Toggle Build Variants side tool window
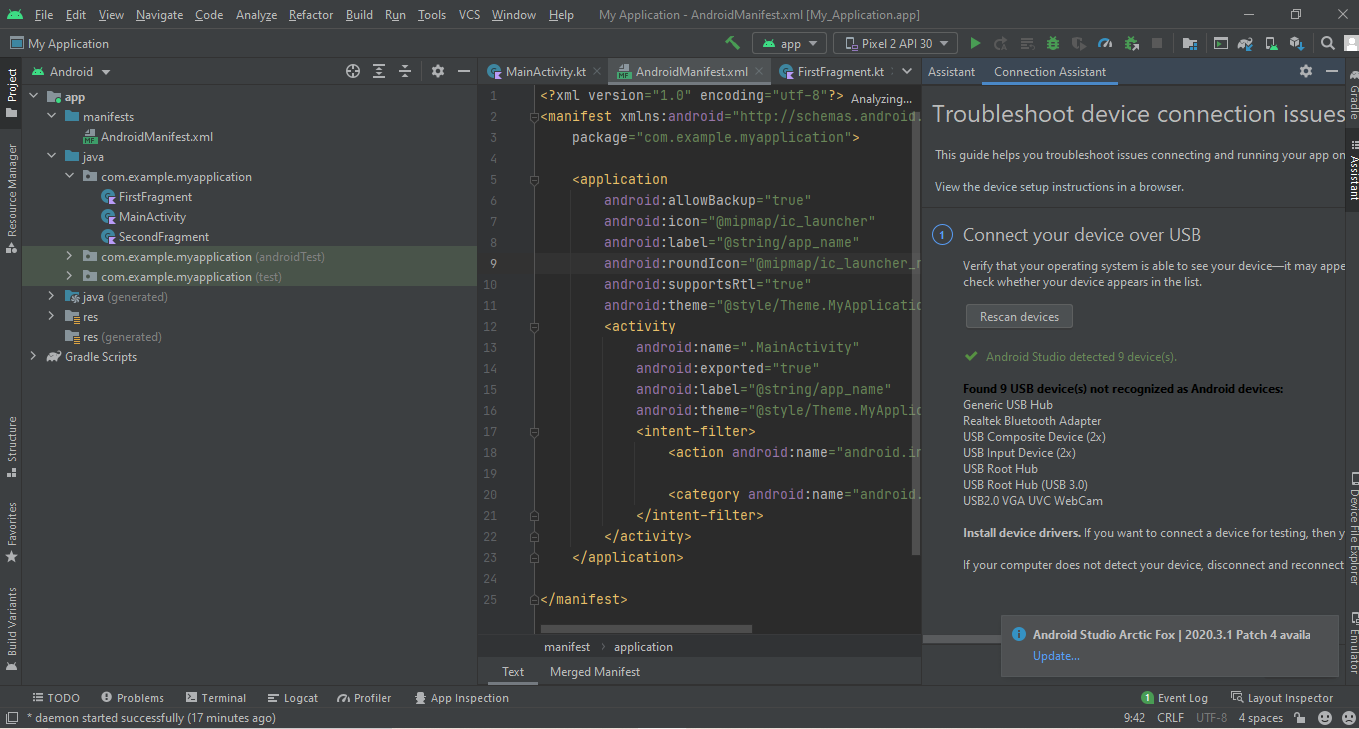 [11, 629]
